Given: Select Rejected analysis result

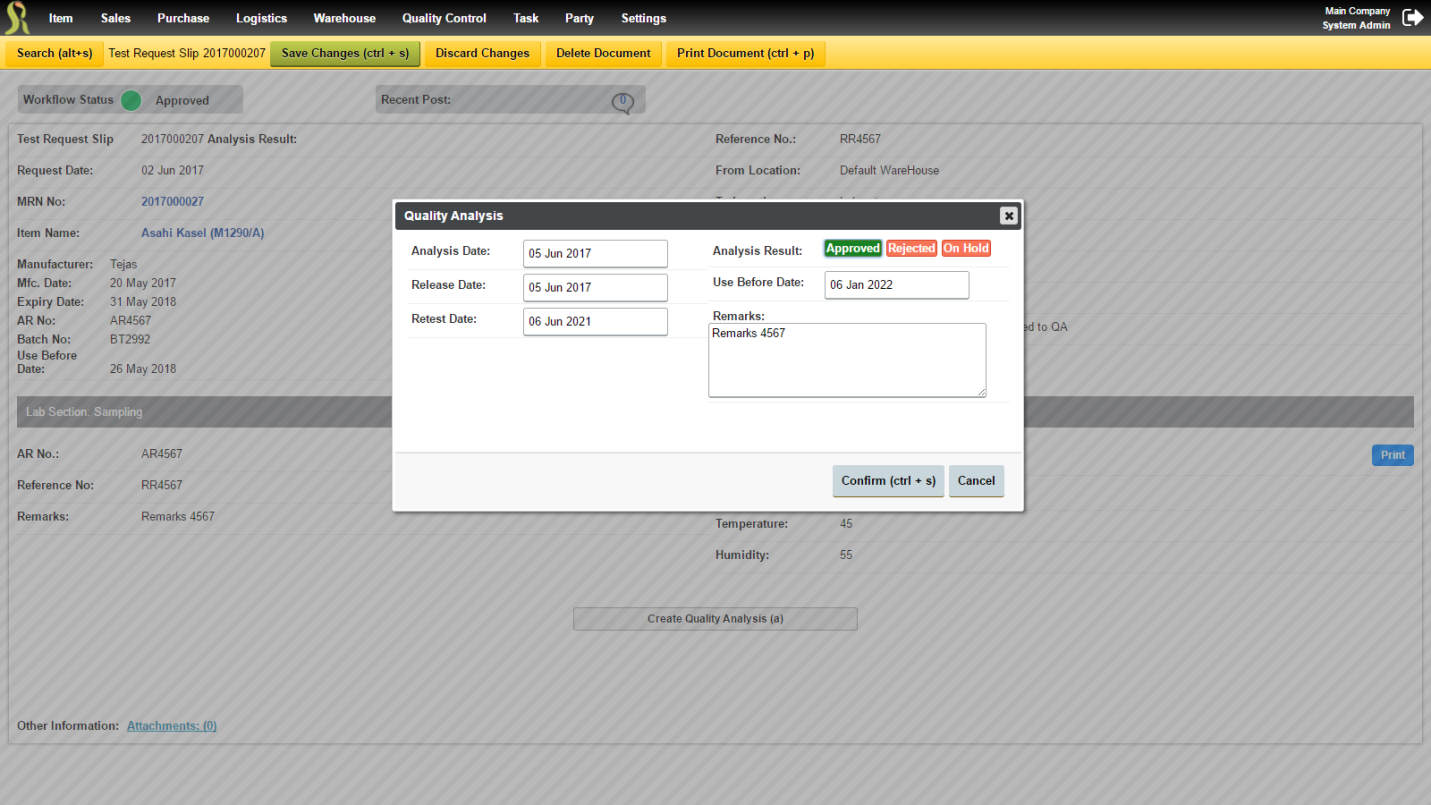Looking at the screenshot, I should click(911, 247).
